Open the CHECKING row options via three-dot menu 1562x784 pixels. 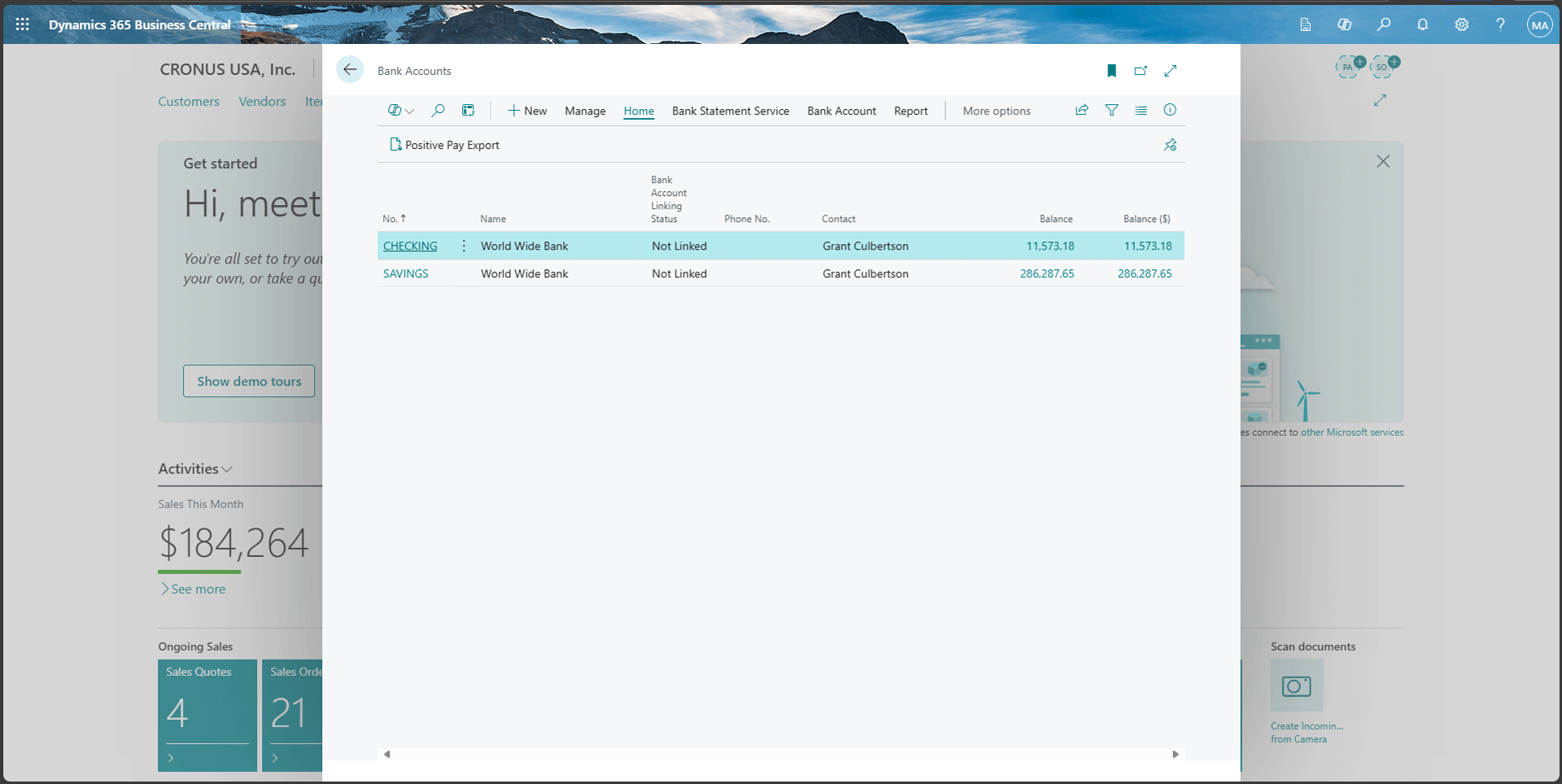tap(464, 245)
